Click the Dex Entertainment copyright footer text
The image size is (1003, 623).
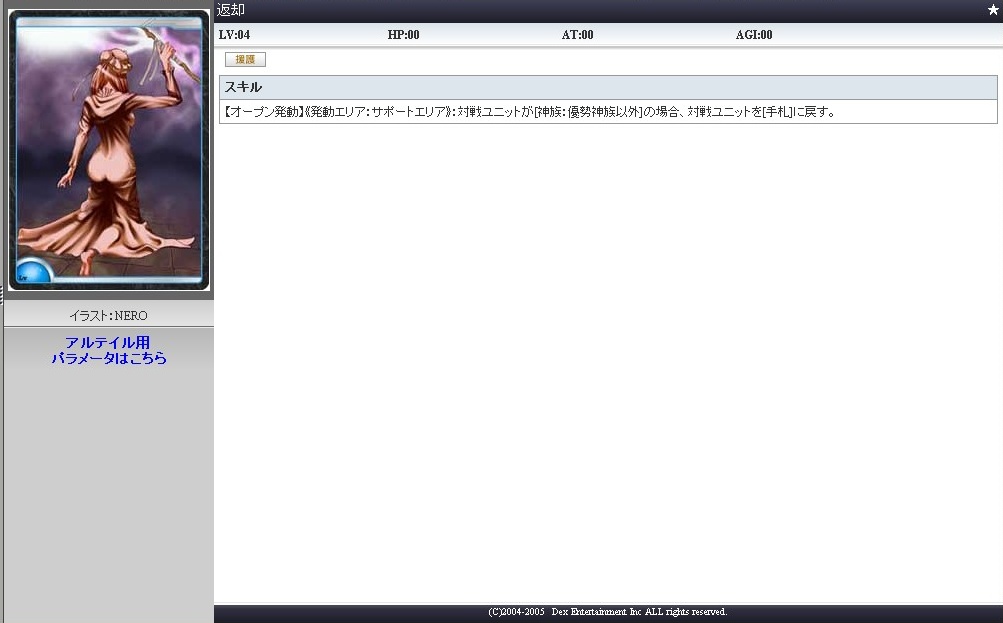[608, 611]
